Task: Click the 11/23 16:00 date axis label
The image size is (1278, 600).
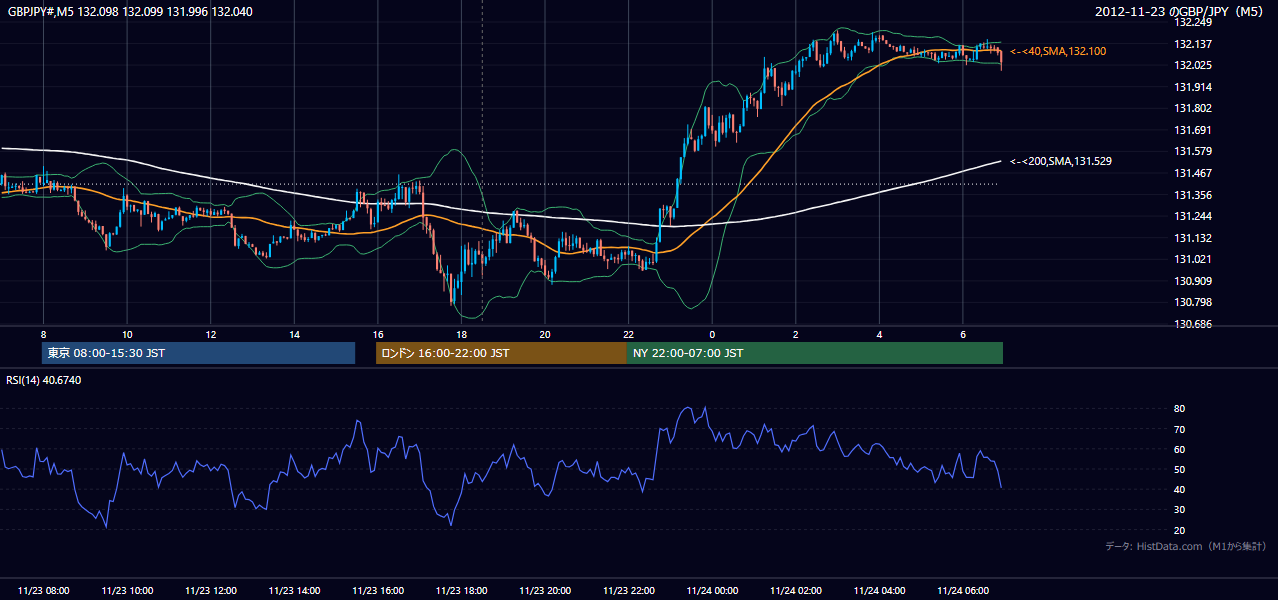Action: tap(378, 591)
